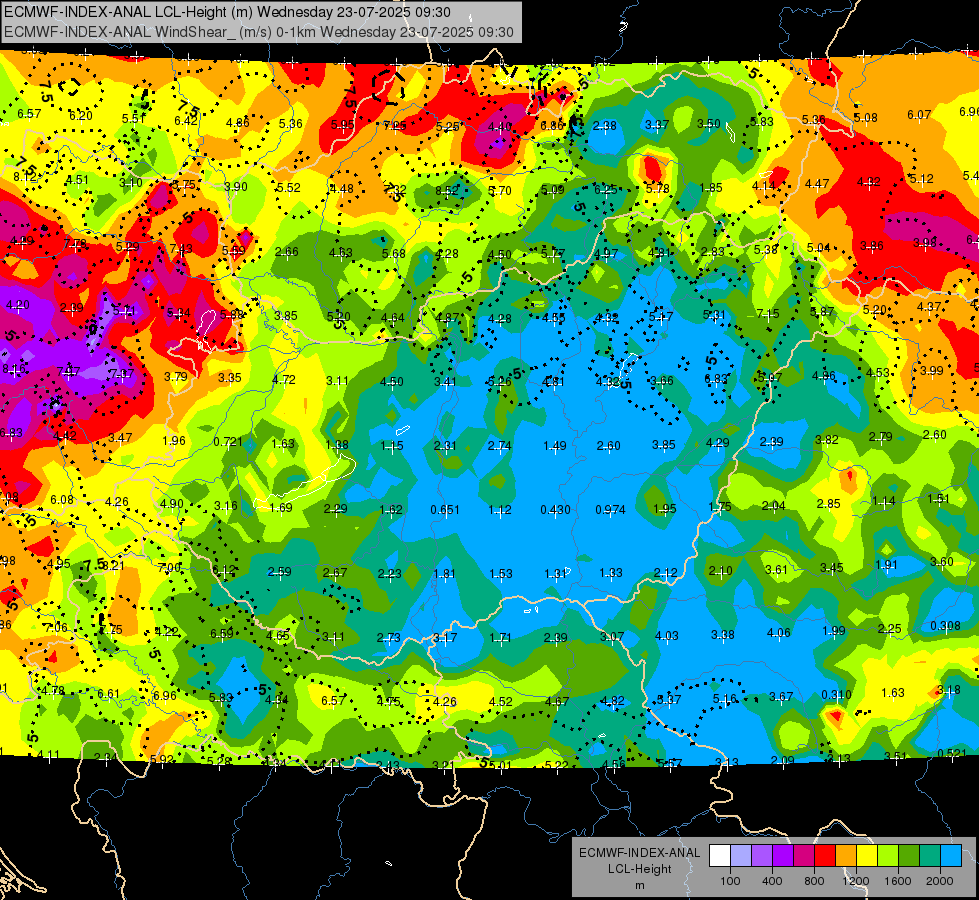The height and width of the screenshot is (900, 979).
Task: Click the legend unit label 'm'
Action: click(639, 886)
